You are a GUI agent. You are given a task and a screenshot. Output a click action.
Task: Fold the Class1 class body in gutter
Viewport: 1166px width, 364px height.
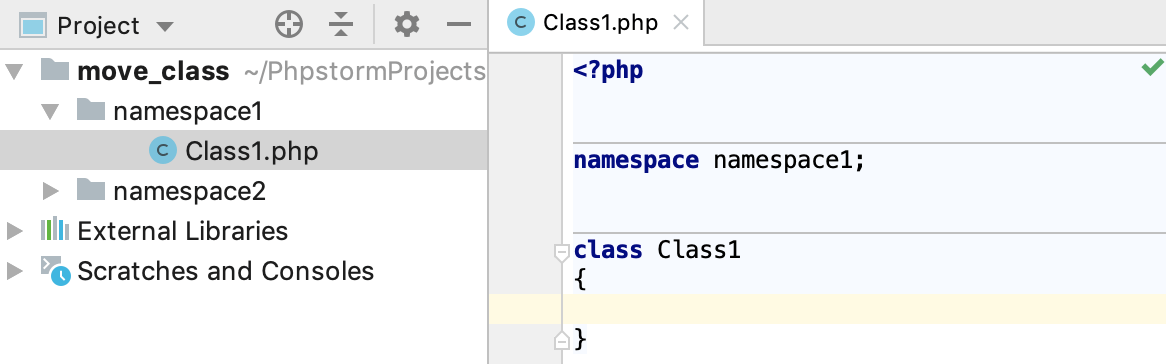(x=561, y=253)
